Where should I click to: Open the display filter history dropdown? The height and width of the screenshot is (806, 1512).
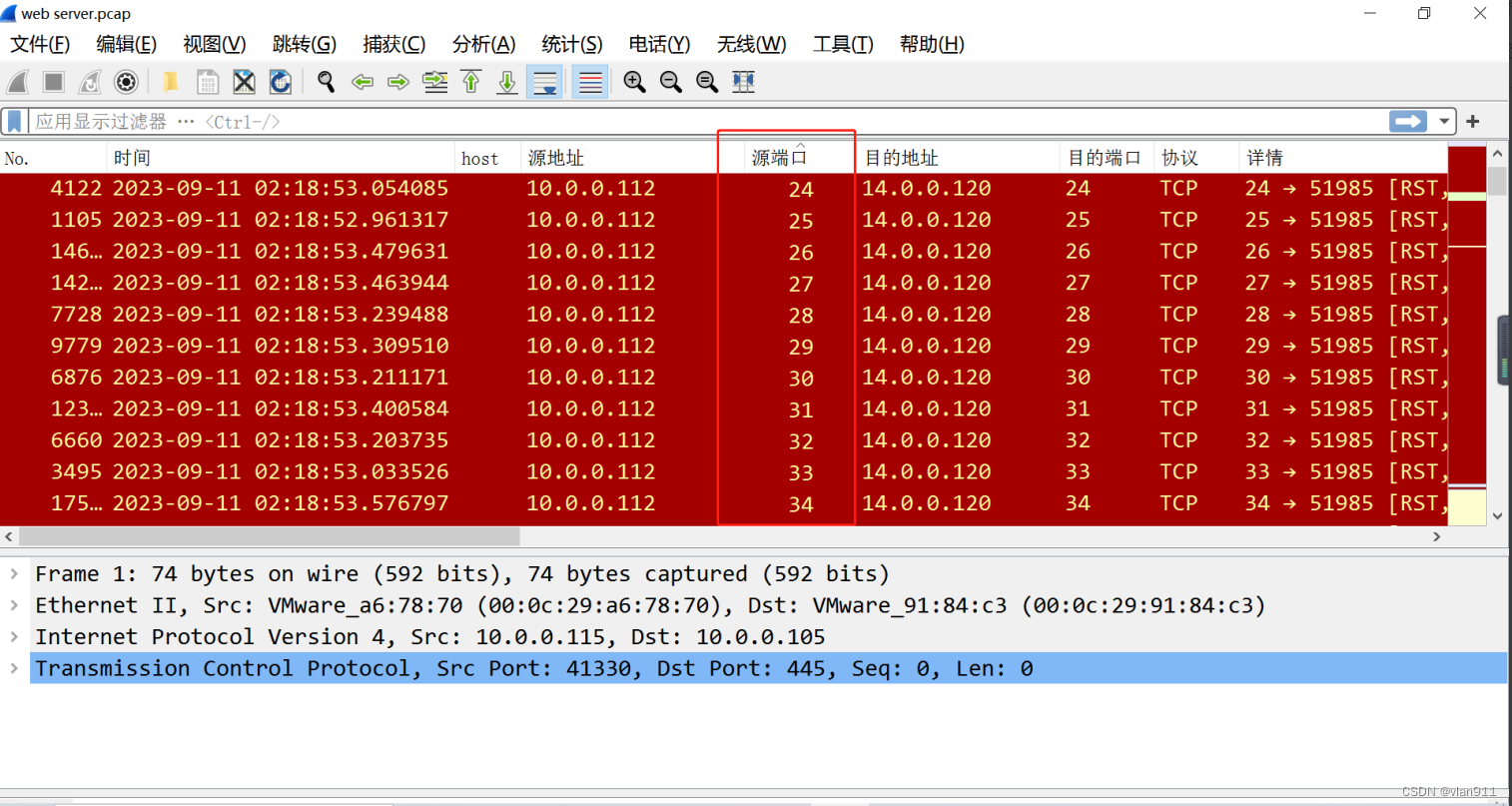(1444, 122)
